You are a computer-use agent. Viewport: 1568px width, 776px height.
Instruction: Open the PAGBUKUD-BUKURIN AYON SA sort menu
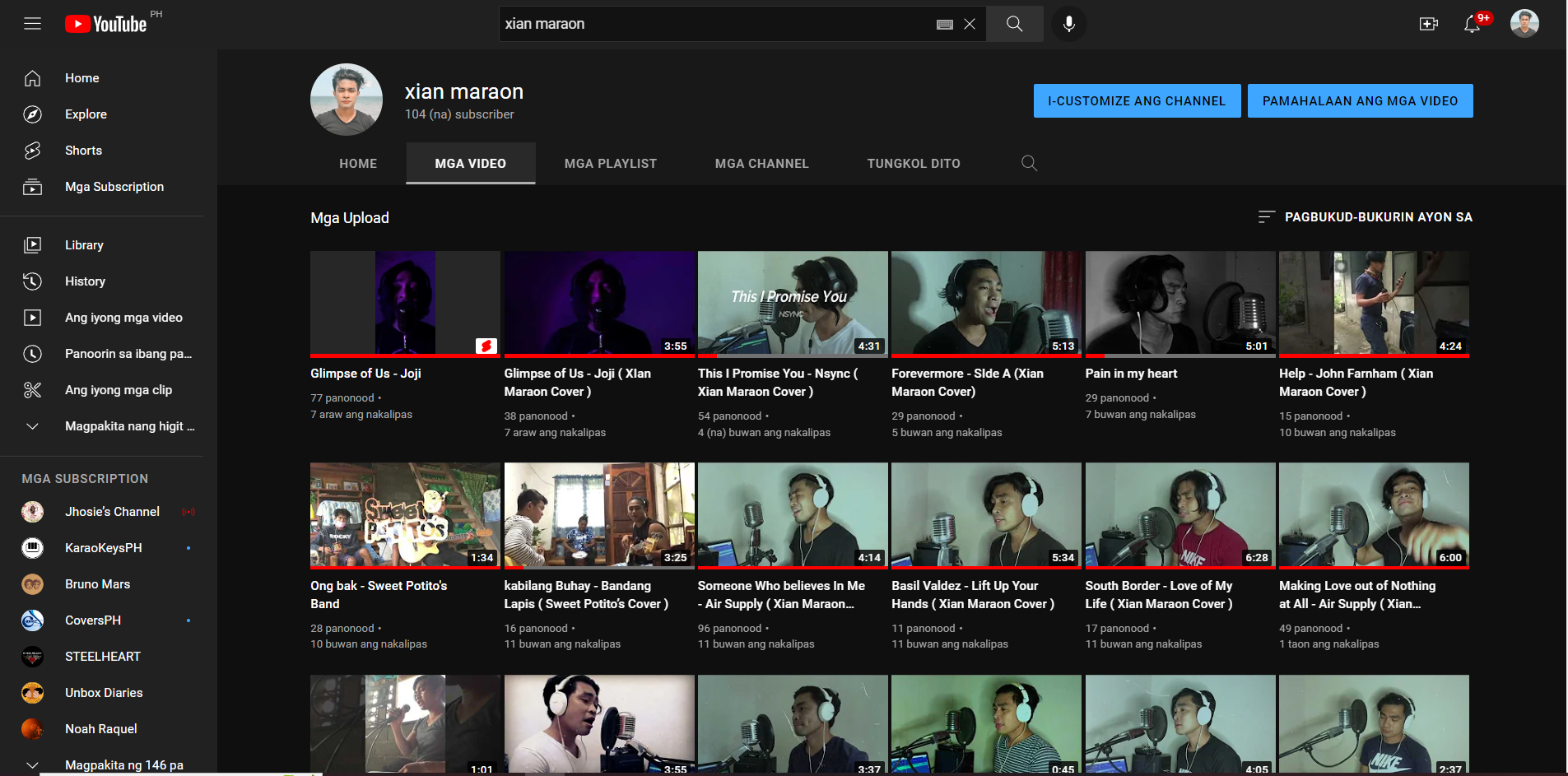coord(1366,217)
